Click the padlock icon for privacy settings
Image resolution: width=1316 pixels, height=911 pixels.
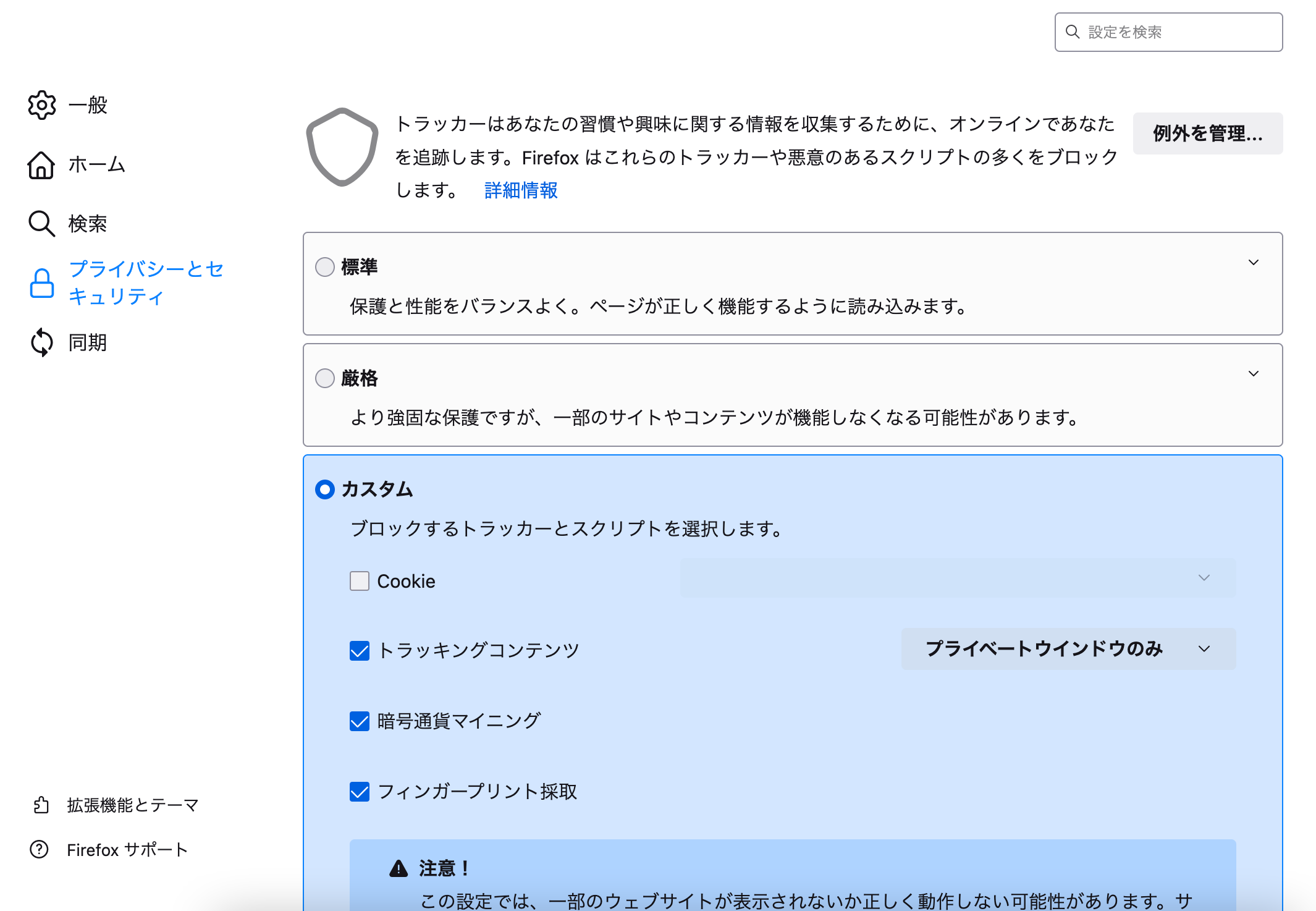coord(42,283)
